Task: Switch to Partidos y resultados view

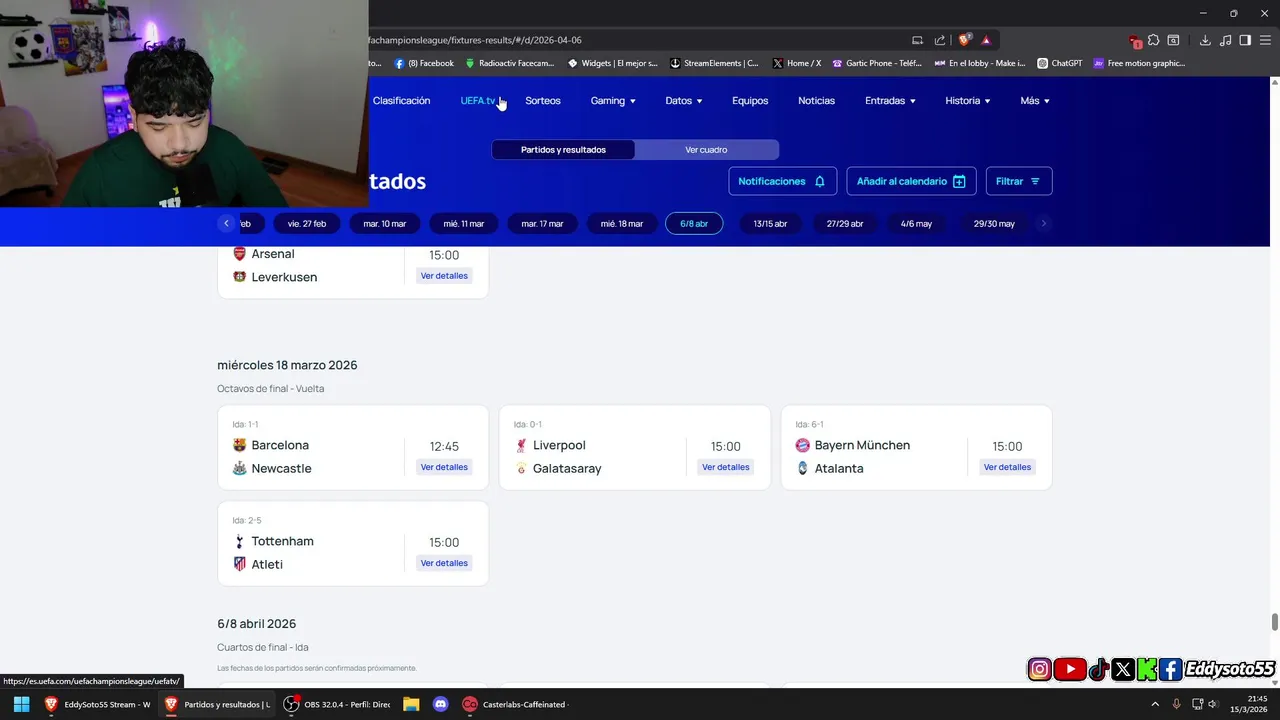Action: click(563, 150)
